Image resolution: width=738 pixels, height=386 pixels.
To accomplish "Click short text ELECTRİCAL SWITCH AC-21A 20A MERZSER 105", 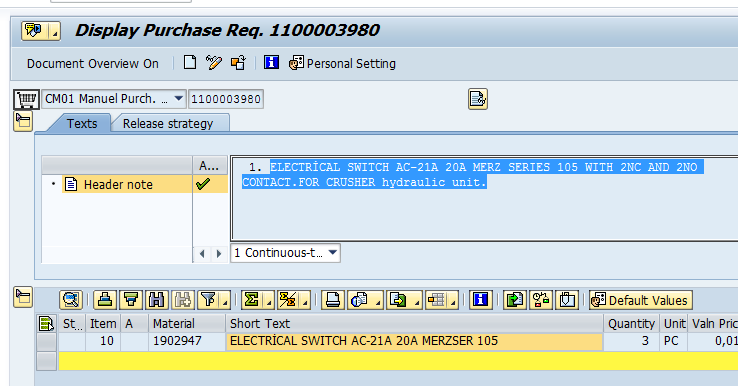I will tap(414, 341).
